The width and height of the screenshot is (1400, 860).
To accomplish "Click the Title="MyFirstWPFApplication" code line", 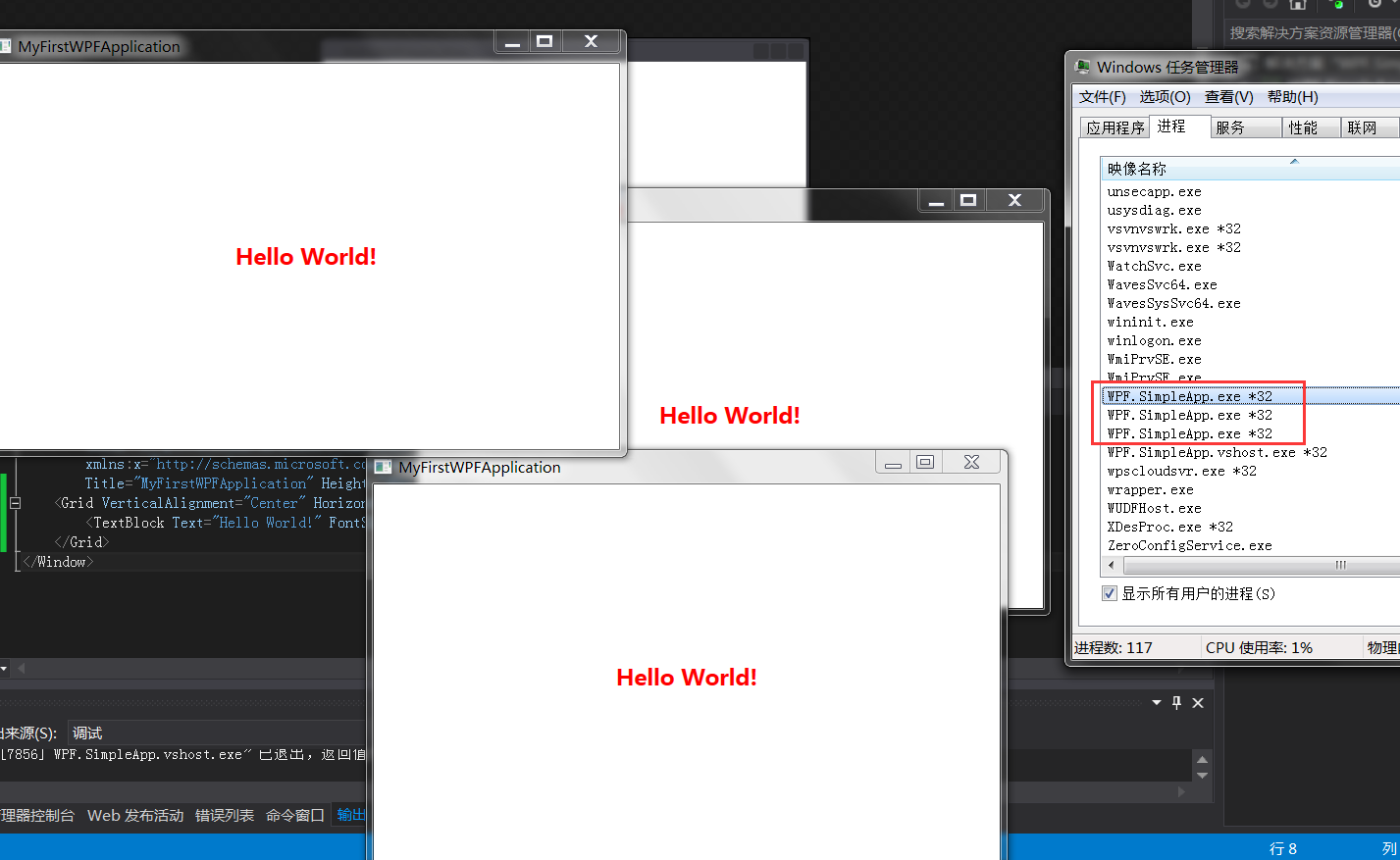I will [x=225, y=483].
